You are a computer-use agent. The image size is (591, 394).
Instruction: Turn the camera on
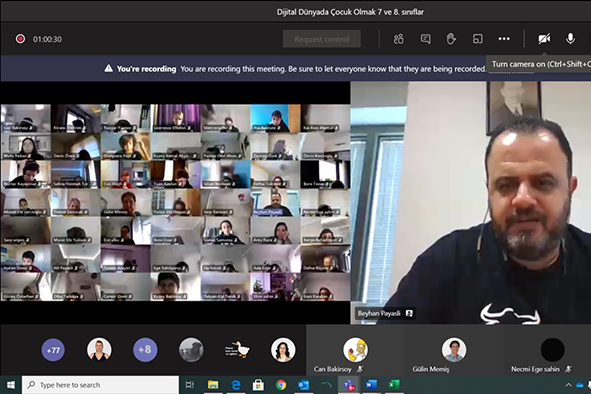point(544,39)
